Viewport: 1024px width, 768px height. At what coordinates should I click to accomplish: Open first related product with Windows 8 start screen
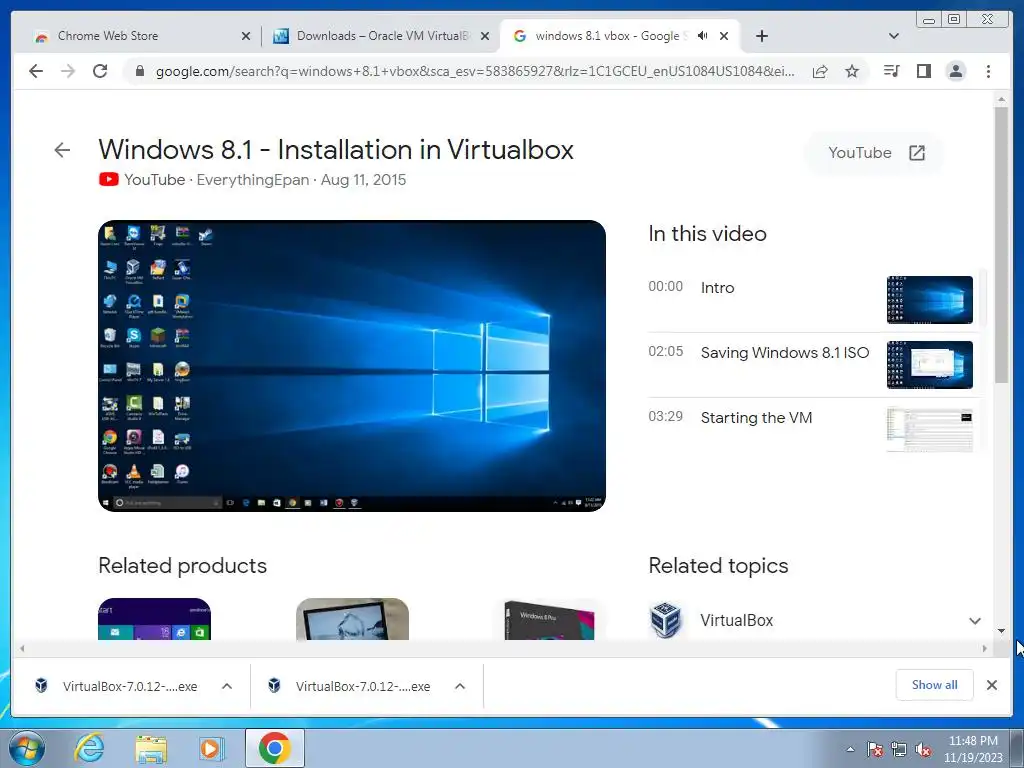[155, 618]
